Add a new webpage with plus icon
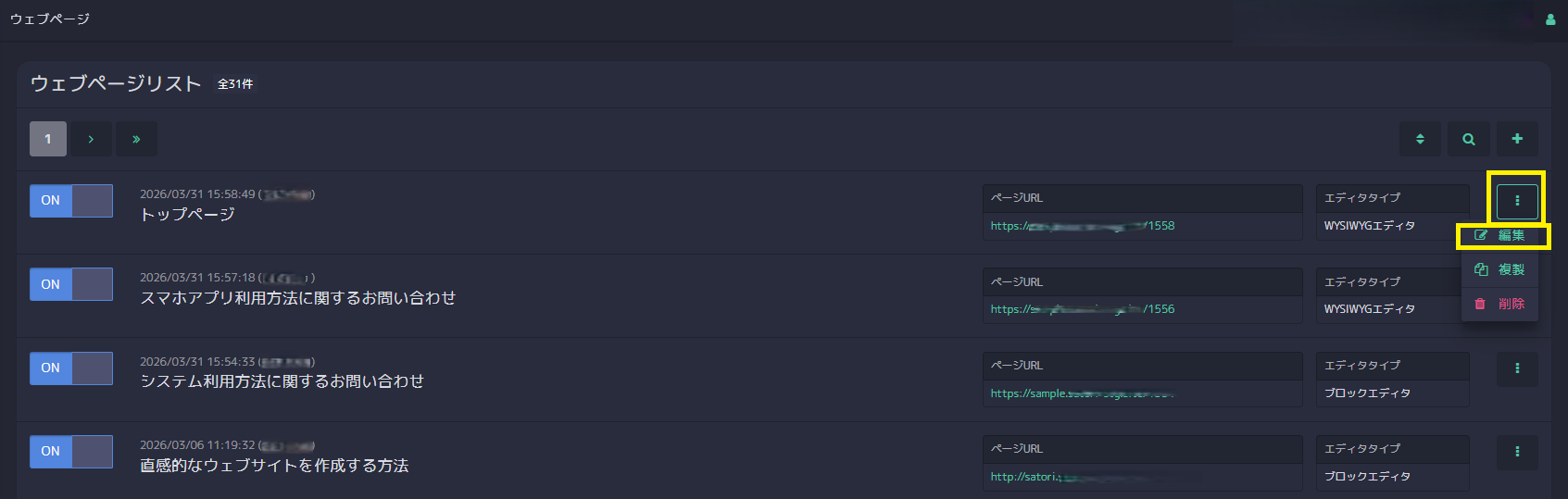The height and width of the screenshot is (499, 1568). (x=1517, y=139)
